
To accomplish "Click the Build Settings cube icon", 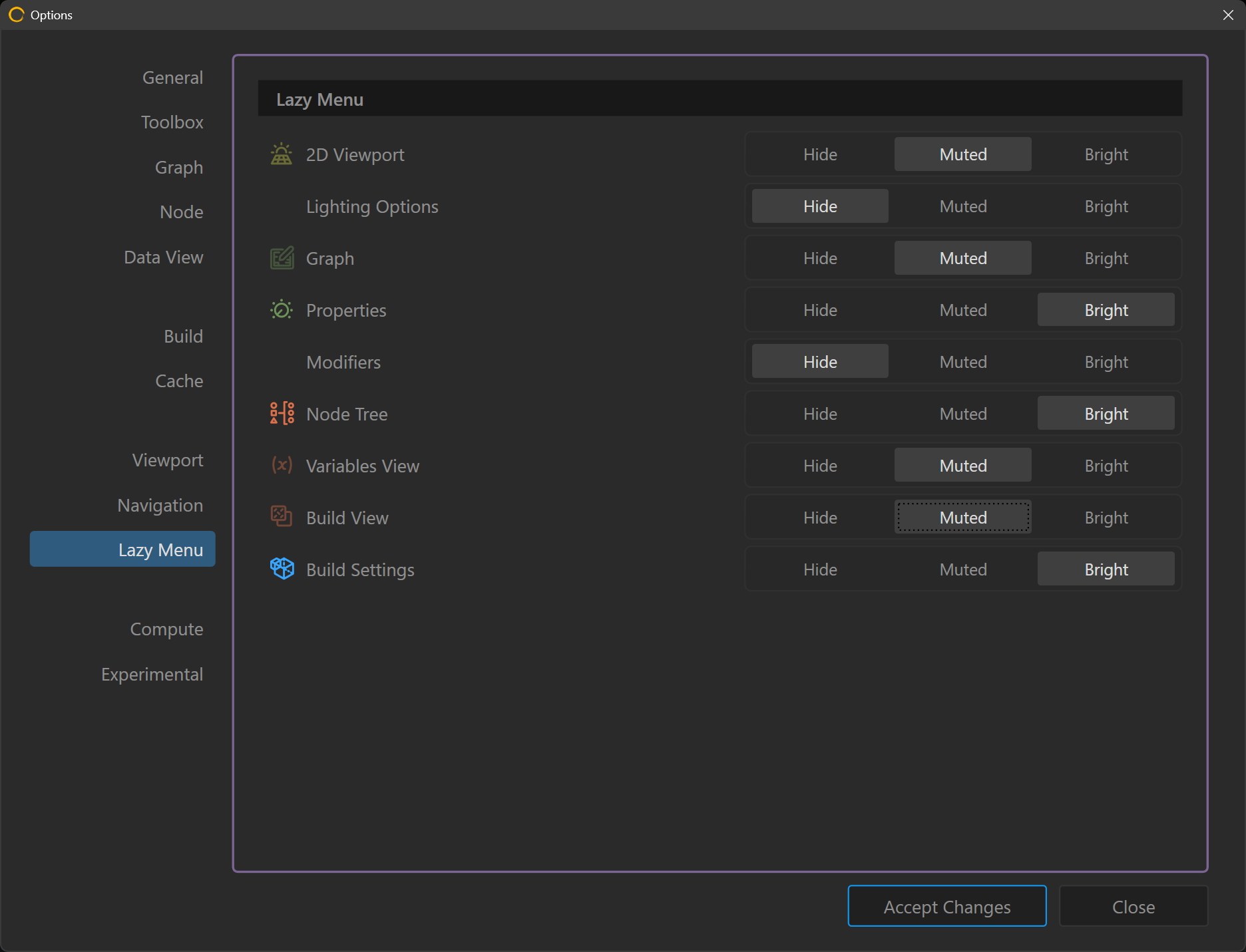I will tap(282, 569).
